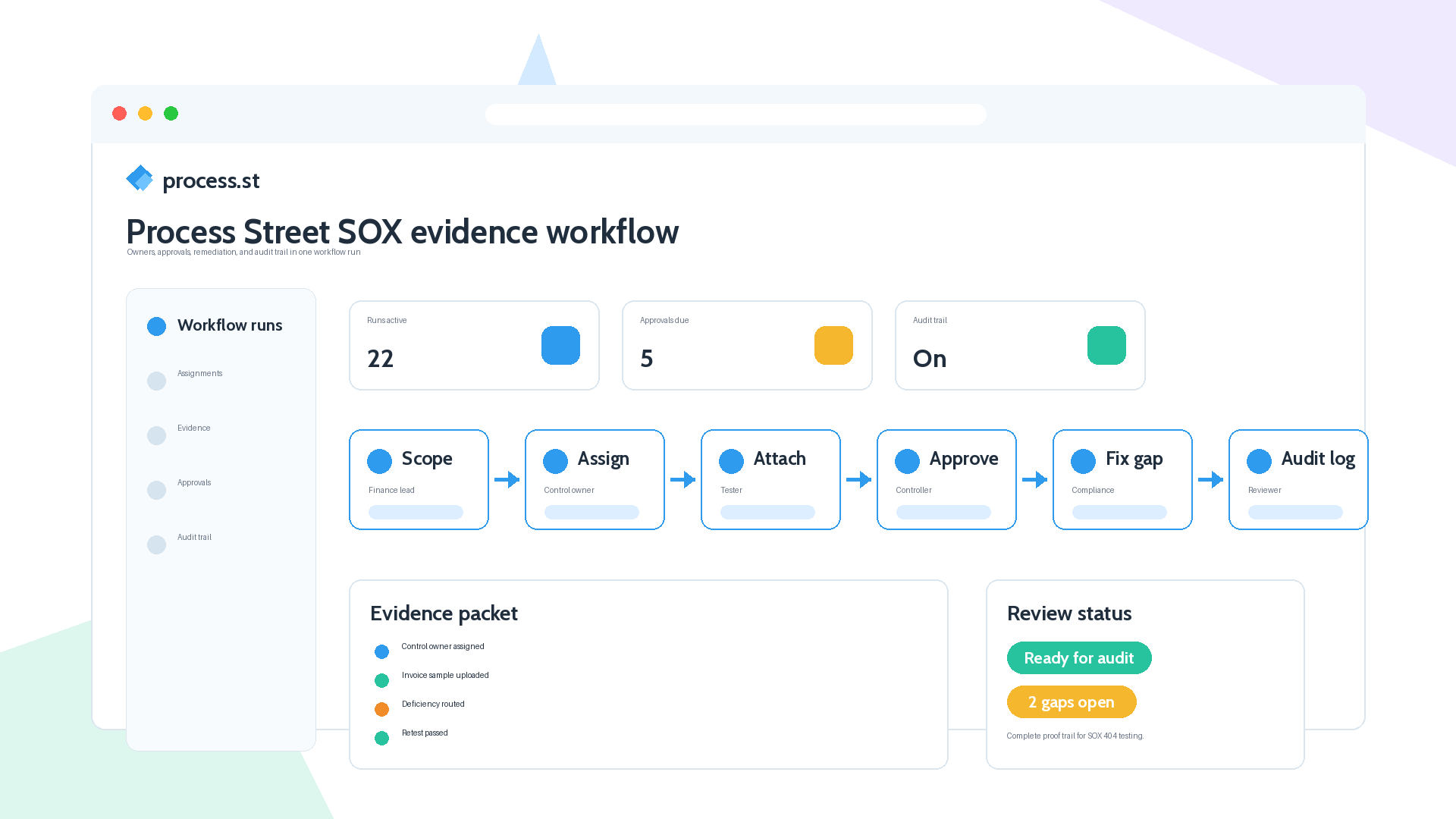The height and width of the screenshot is (819, 1456).
Task: Click the Audit trail value On
Action: click(x=930, y=358)
